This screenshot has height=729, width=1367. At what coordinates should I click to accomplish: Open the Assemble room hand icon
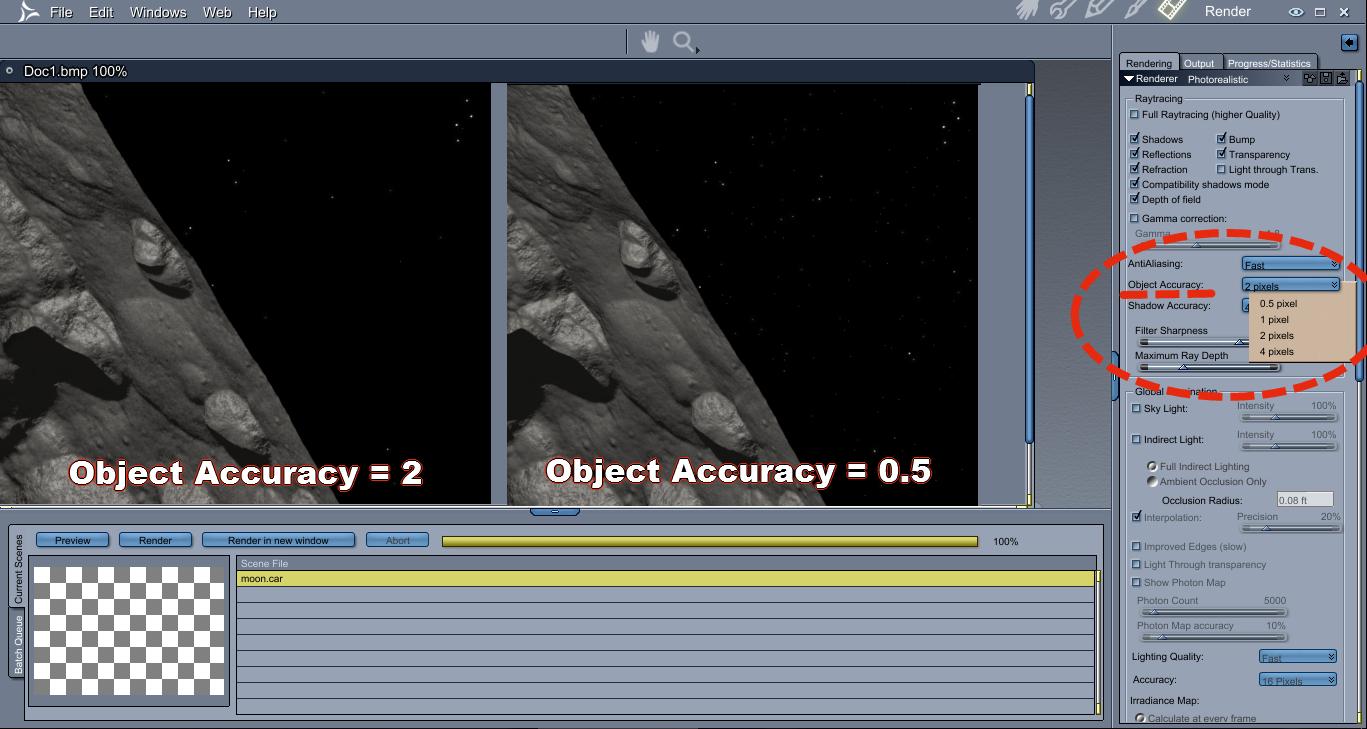click(x=1028, y=10)
